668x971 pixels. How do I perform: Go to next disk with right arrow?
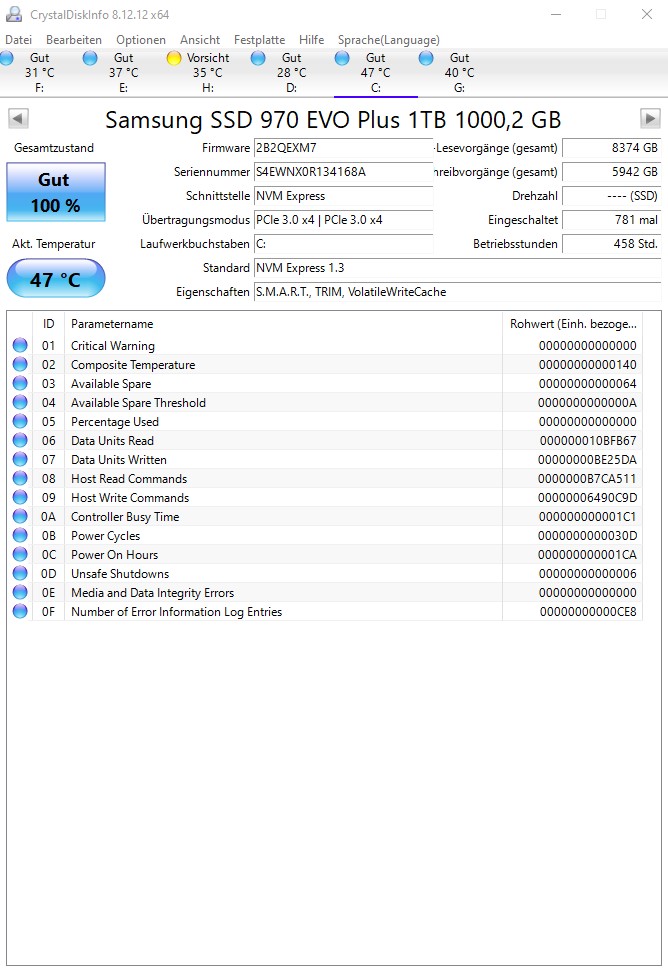[x=650, y=118]
